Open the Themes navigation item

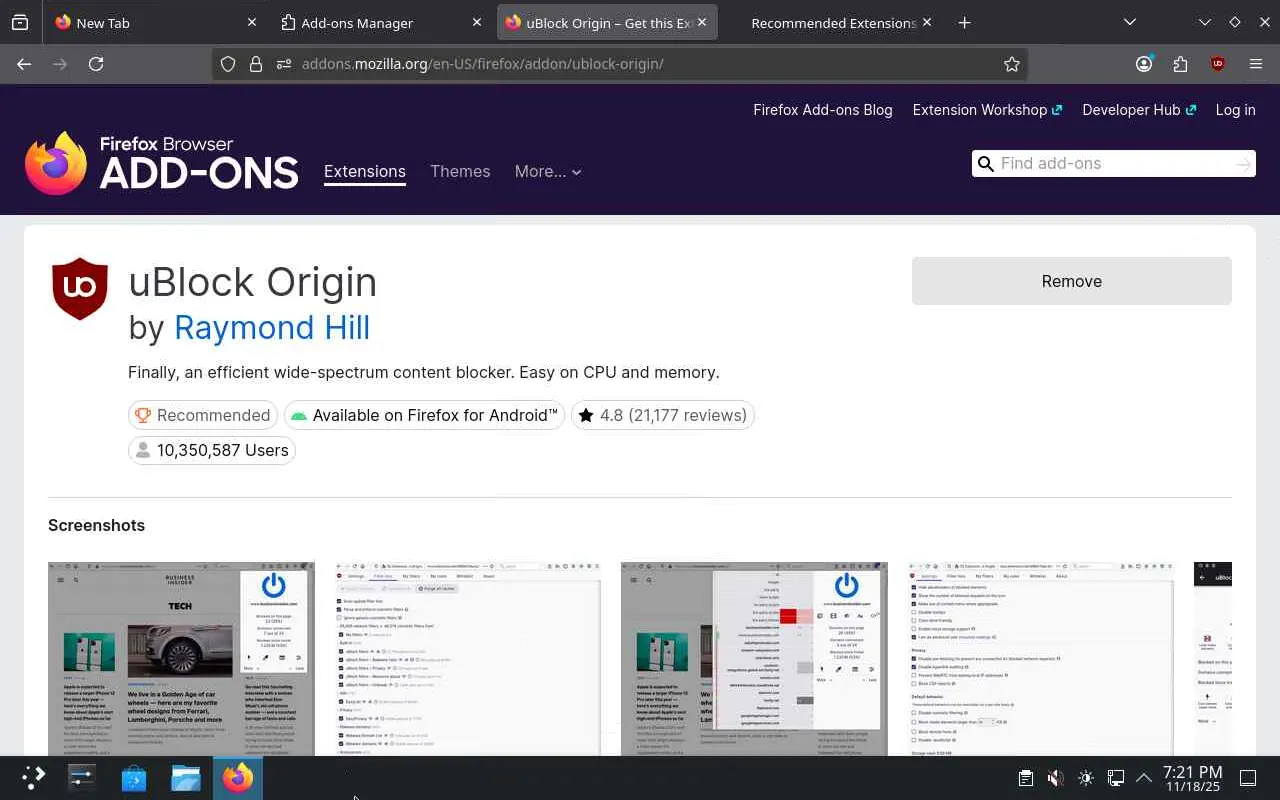[x=460, y=171]
